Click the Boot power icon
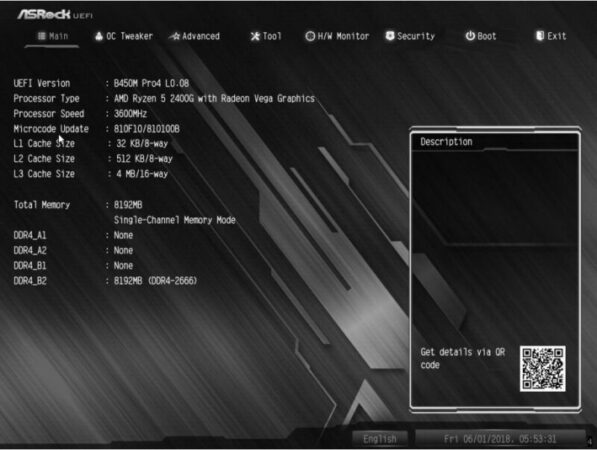597x450 pixels. click(x=470, y=36)
